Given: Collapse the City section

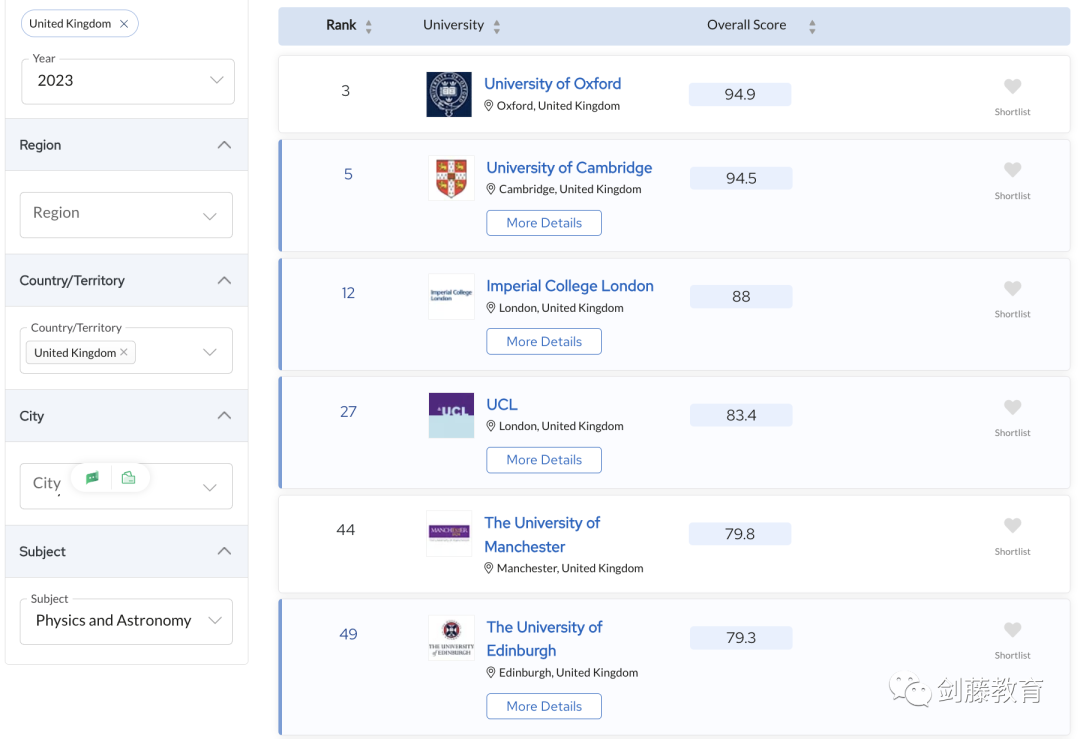Looking at the screenshot, I should [x=224, y=415].
